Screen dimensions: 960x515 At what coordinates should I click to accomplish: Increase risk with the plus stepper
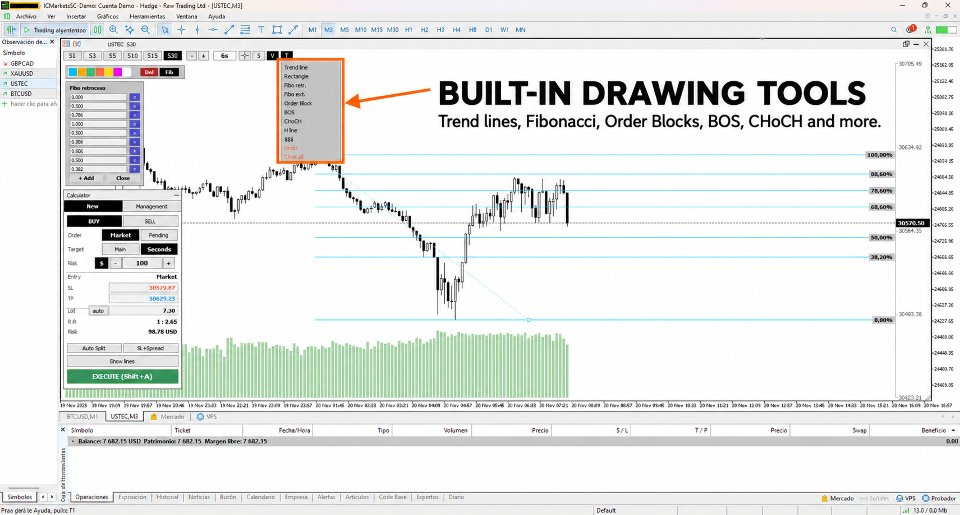point(168,263)
